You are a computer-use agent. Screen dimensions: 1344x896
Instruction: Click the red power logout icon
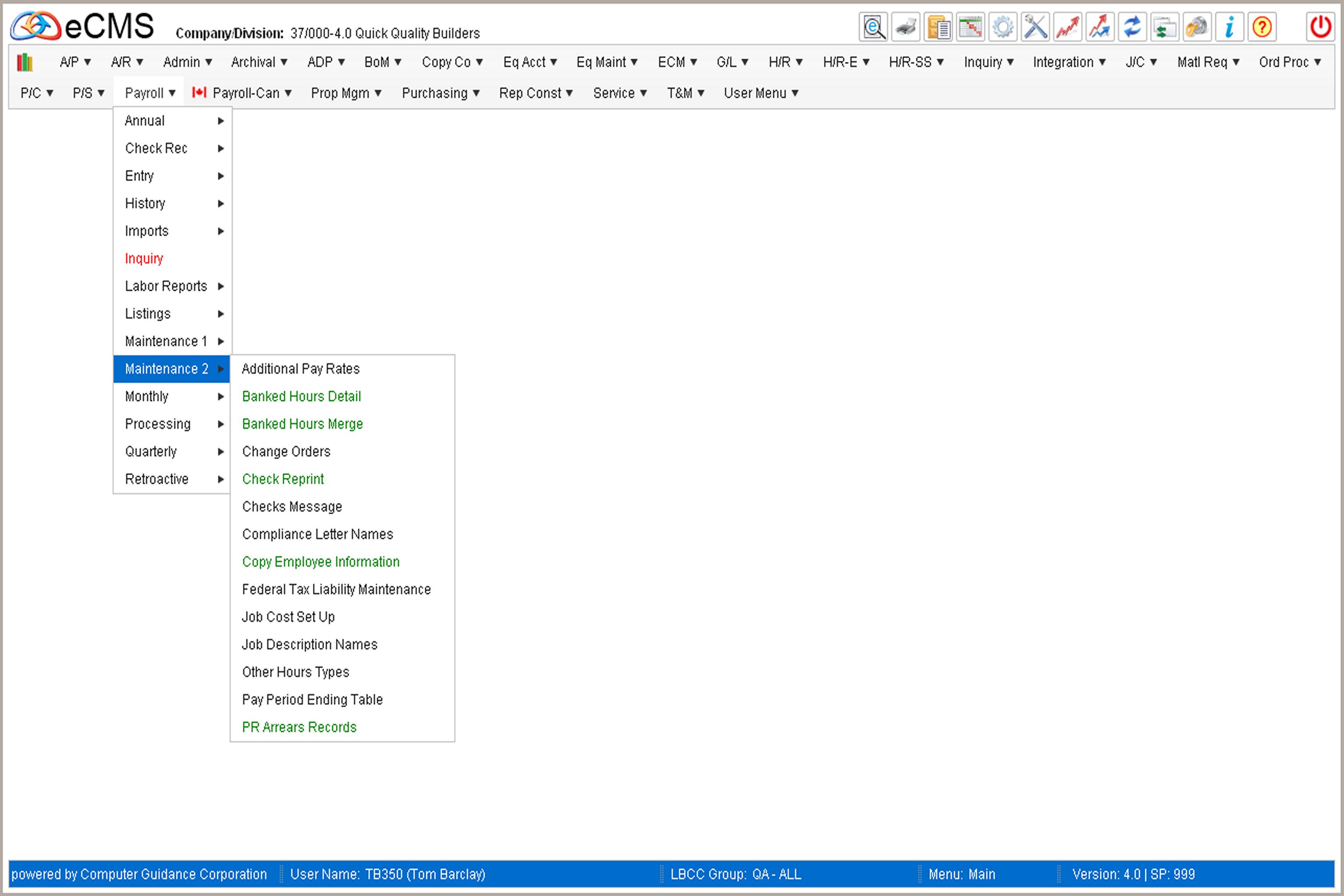1320,27
